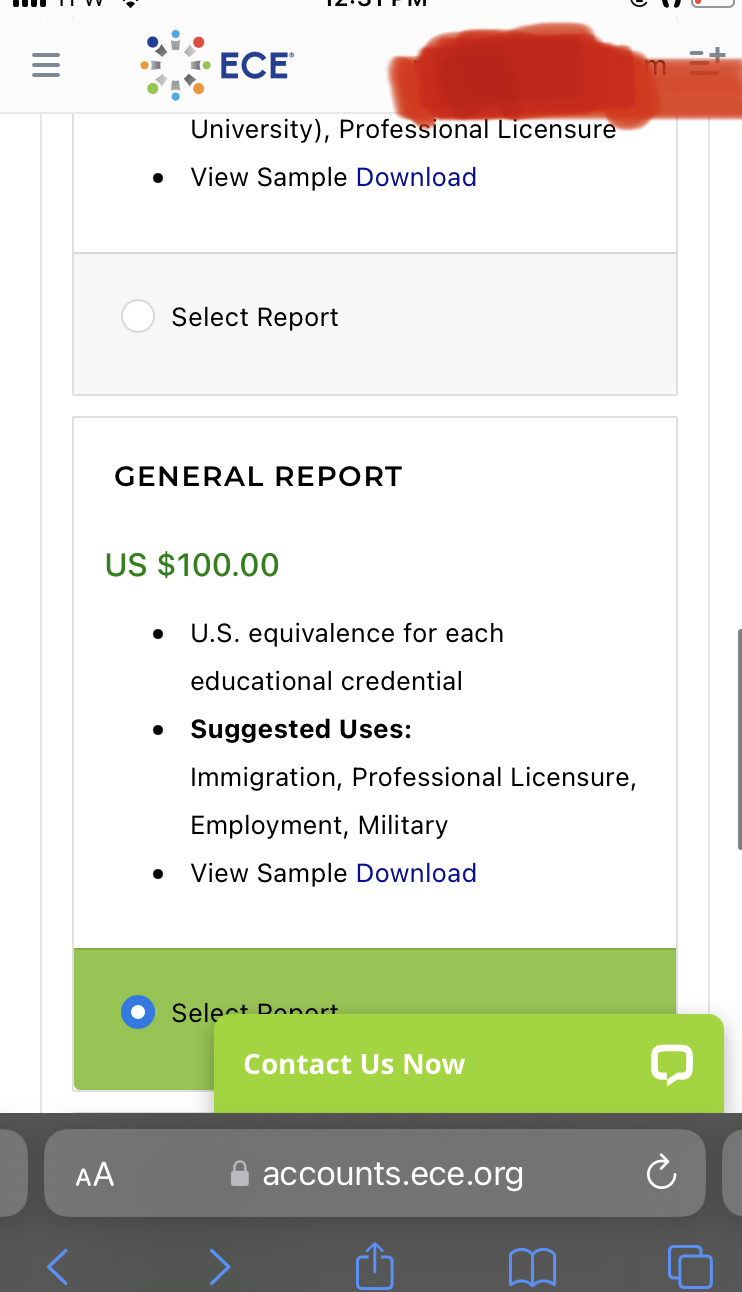Show all open Safari tabs
The width and height of the screenshot is (742, 1292).
click(690, 1267)
